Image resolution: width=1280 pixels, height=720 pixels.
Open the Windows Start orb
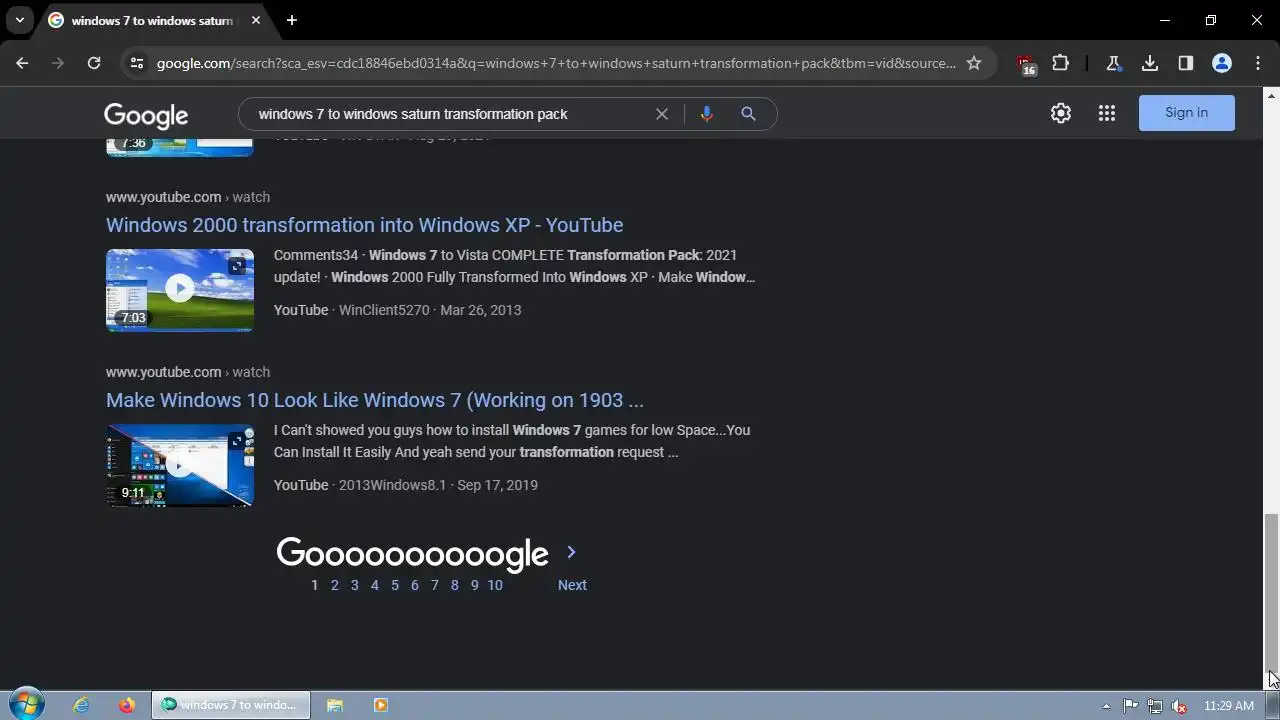(x=26, y=704)
